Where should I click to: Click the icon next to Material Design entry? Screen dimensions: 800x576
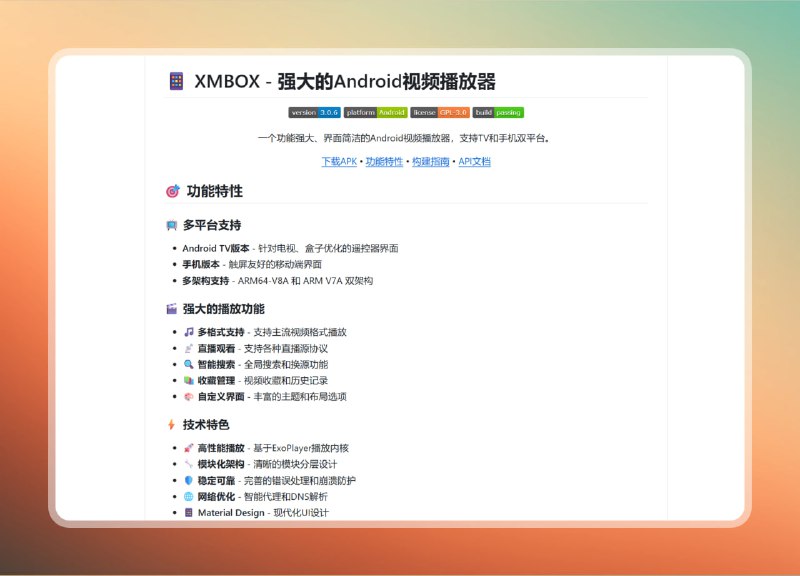coord(189,512)
